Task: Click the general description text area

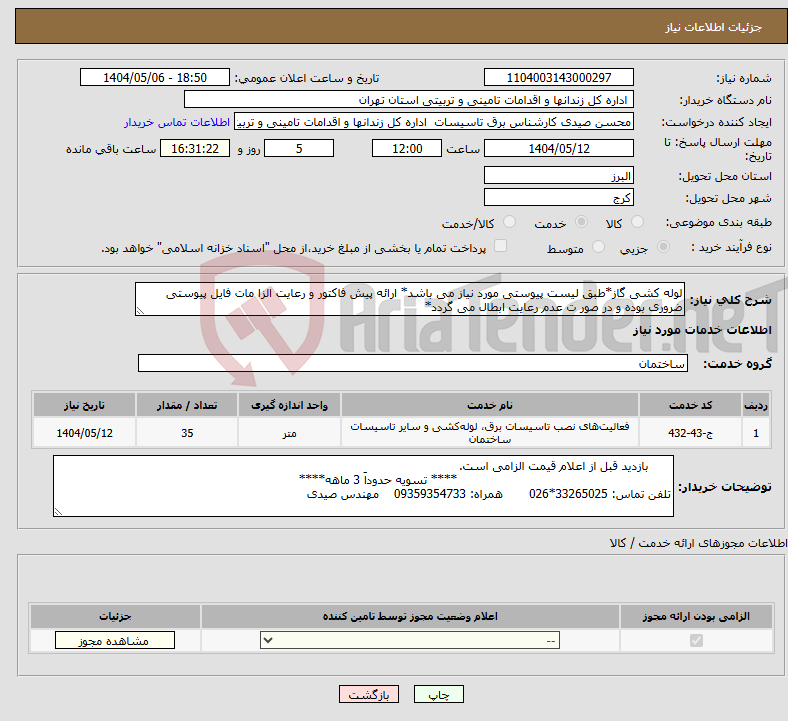Action: click(x=410, y=299)
